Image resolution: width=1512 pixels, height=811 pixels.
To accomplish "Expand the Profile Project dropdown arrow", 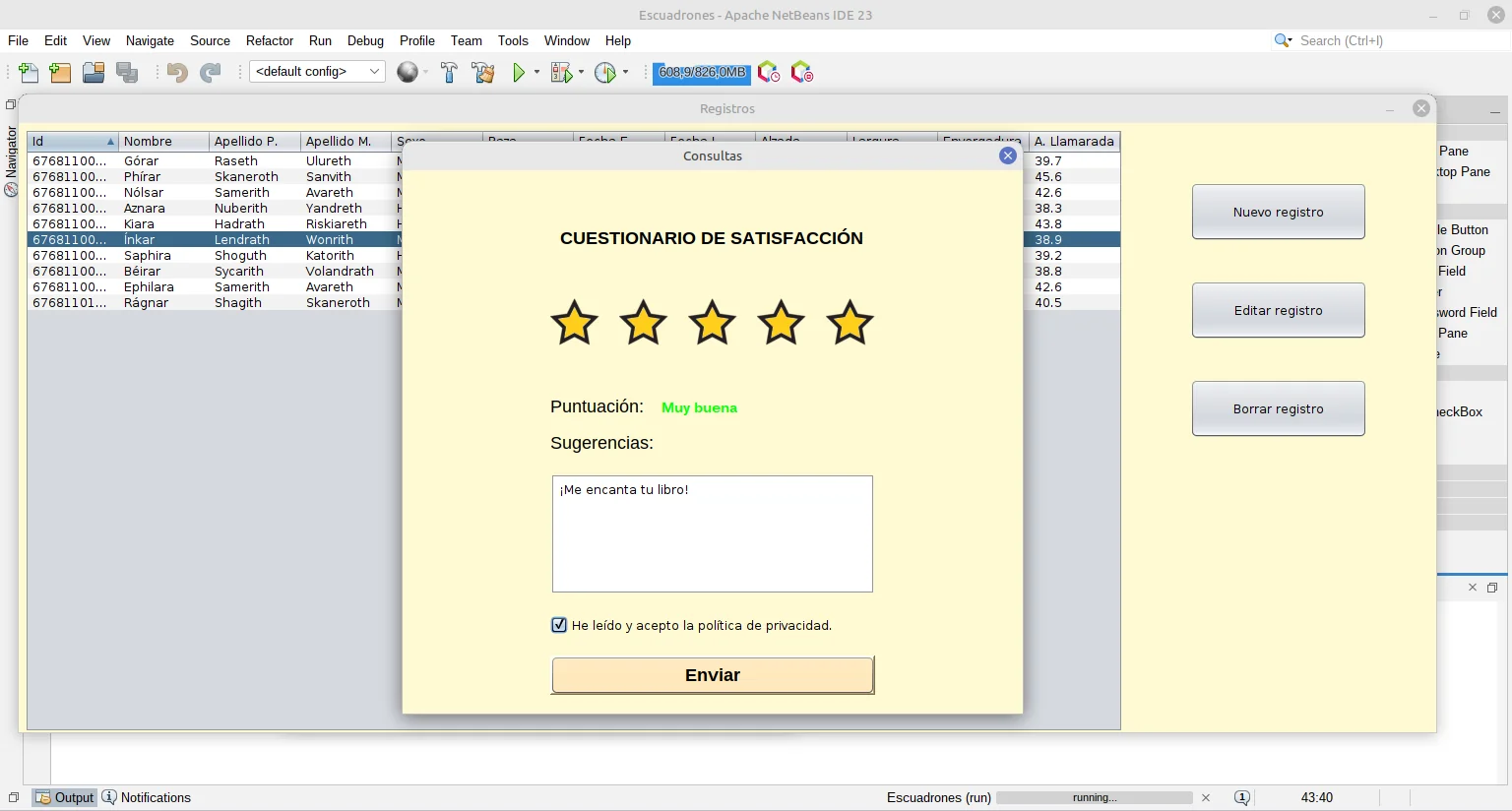I will pyautogui.click(x=625, y=72).
